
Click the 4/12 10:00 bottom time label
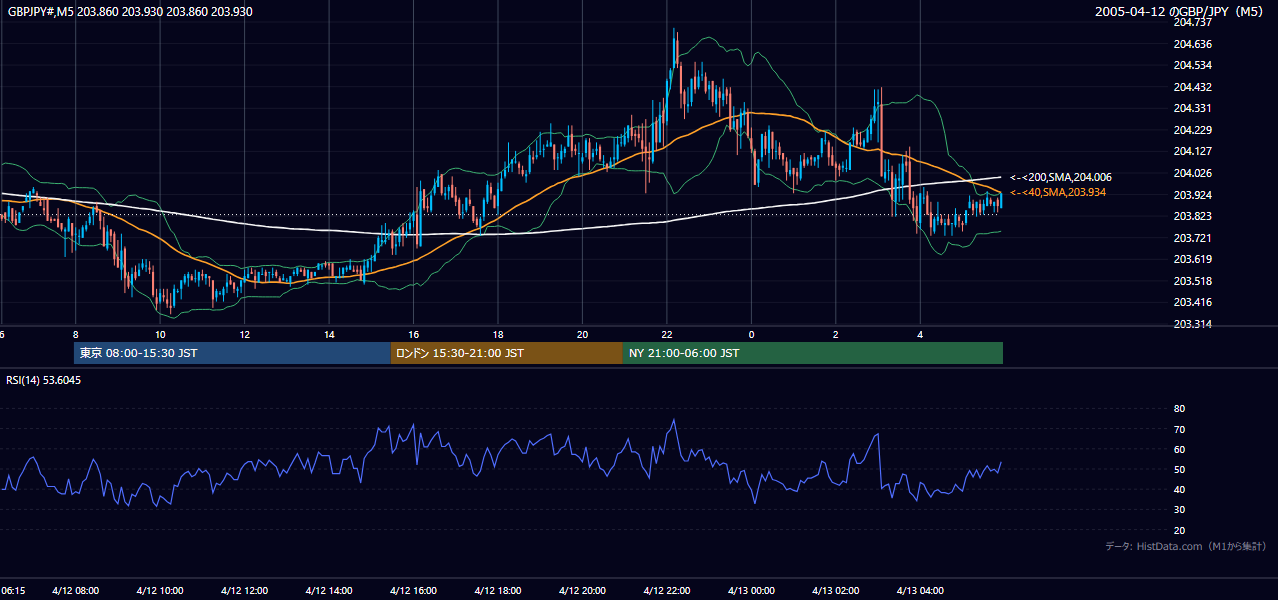click(160, 591)
